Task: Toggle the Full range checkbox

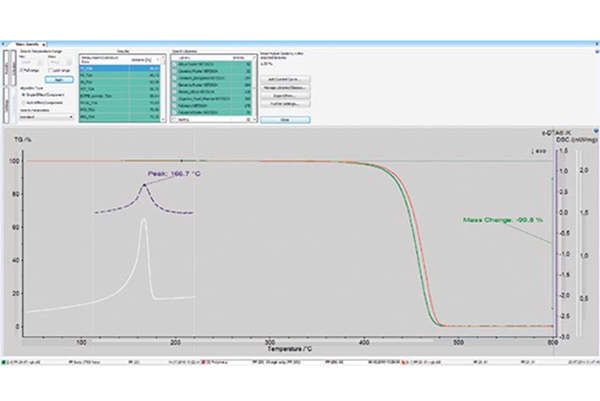Action: tap(22, 70)
